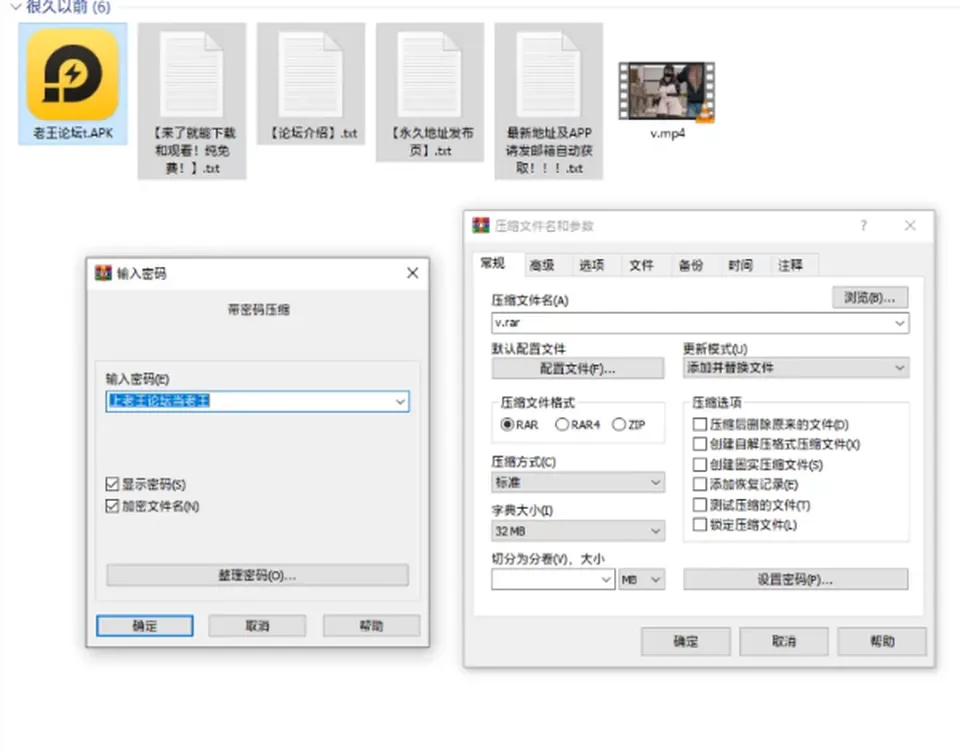This screenshot has width=960, height=755.
Task: Enable 压缩后删除原来的文件 option
Action: coord(700,424)
